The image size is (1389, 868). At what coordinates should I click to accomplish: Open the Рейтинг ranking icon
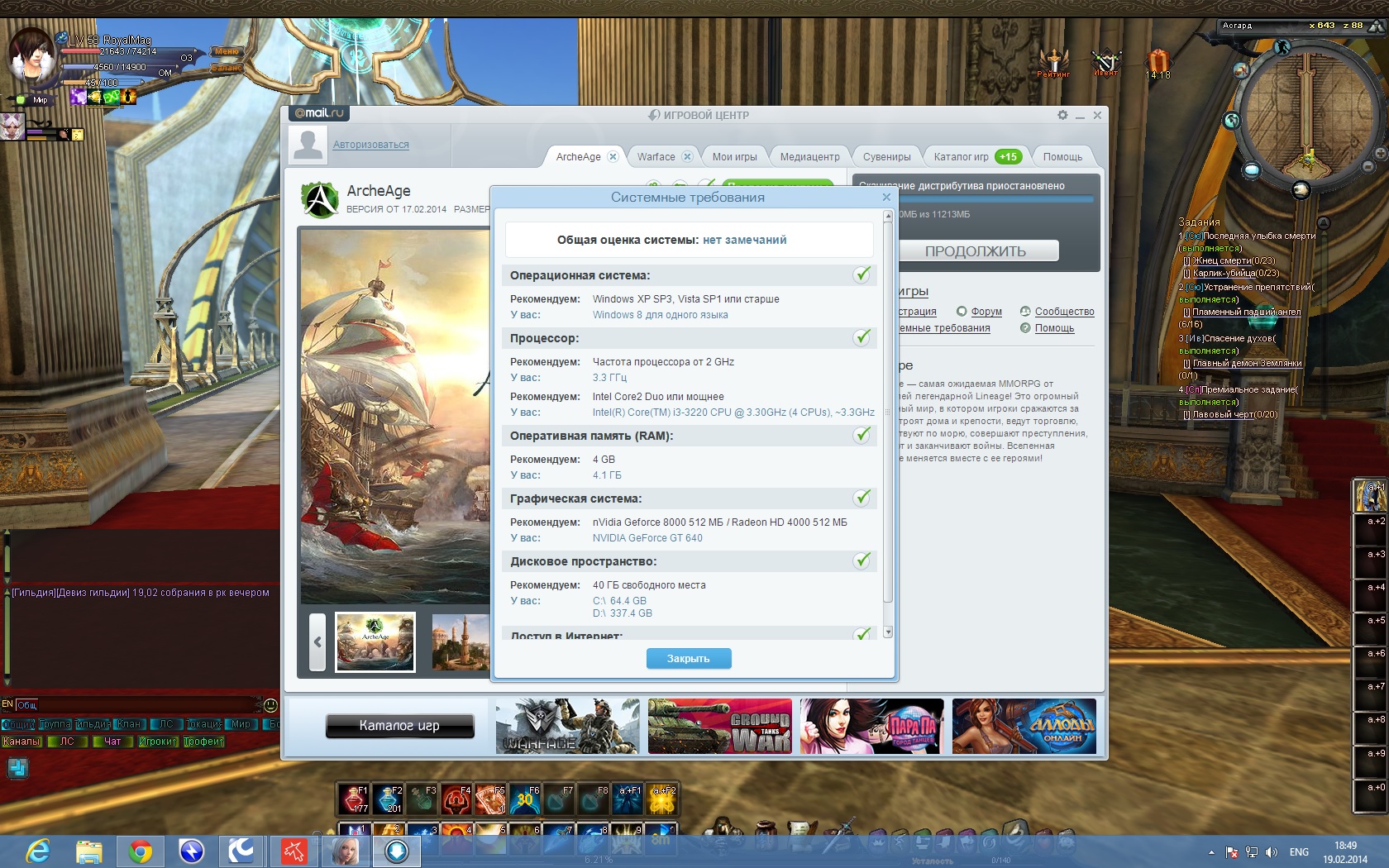point(1053,61)
